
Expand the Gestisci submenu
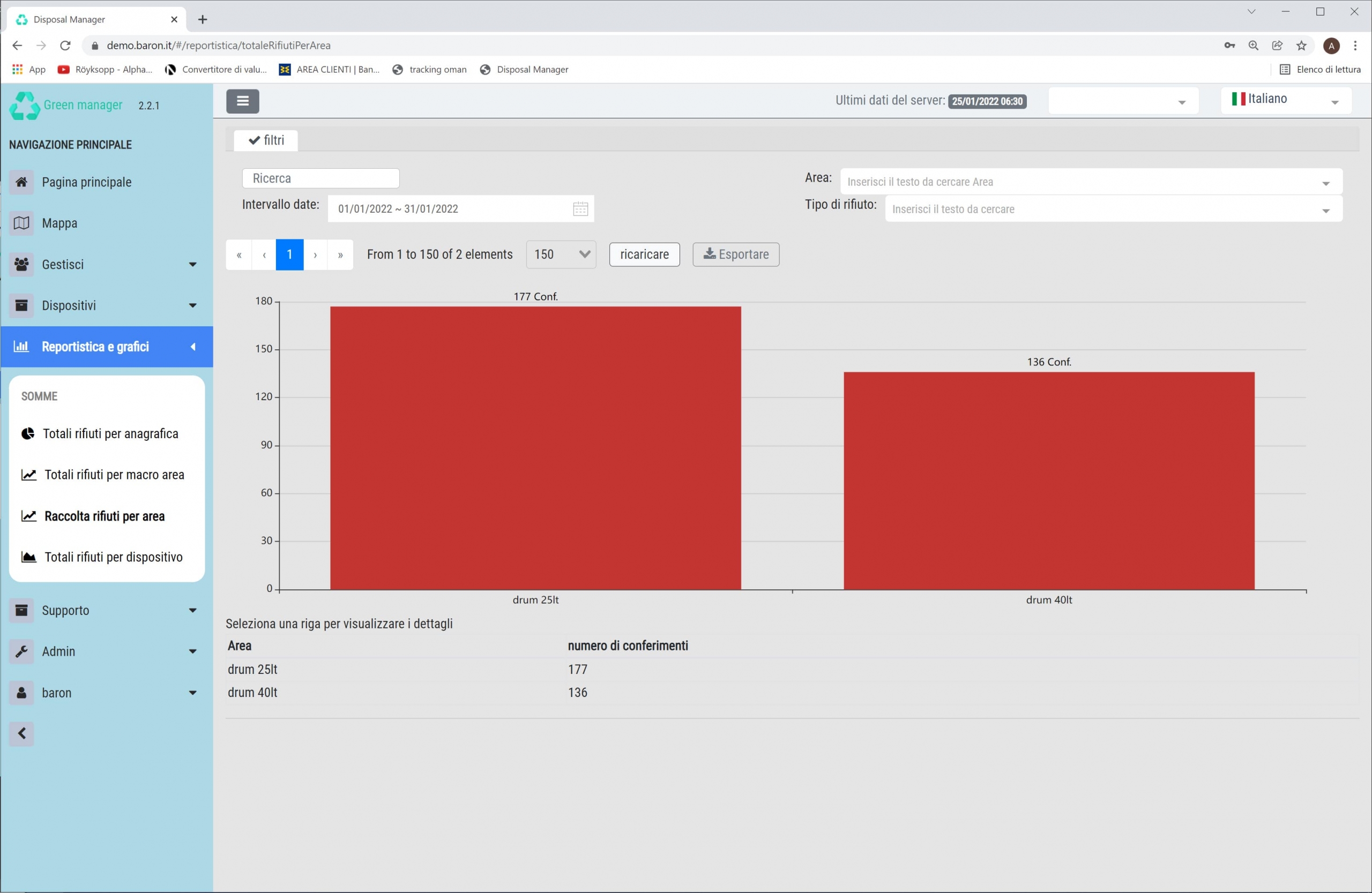coord(192,265)
